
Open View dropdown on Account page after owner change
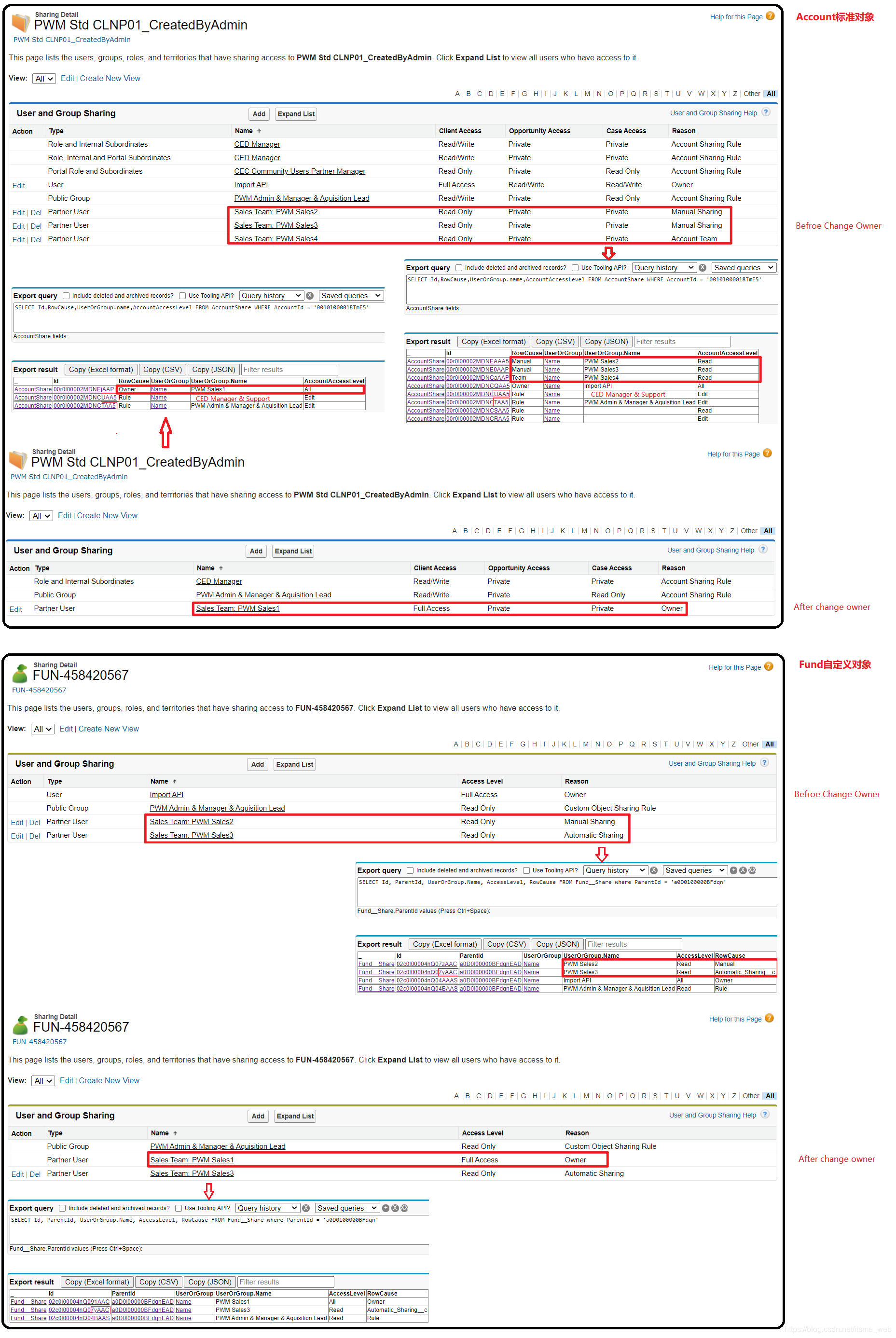pos(41,516)
